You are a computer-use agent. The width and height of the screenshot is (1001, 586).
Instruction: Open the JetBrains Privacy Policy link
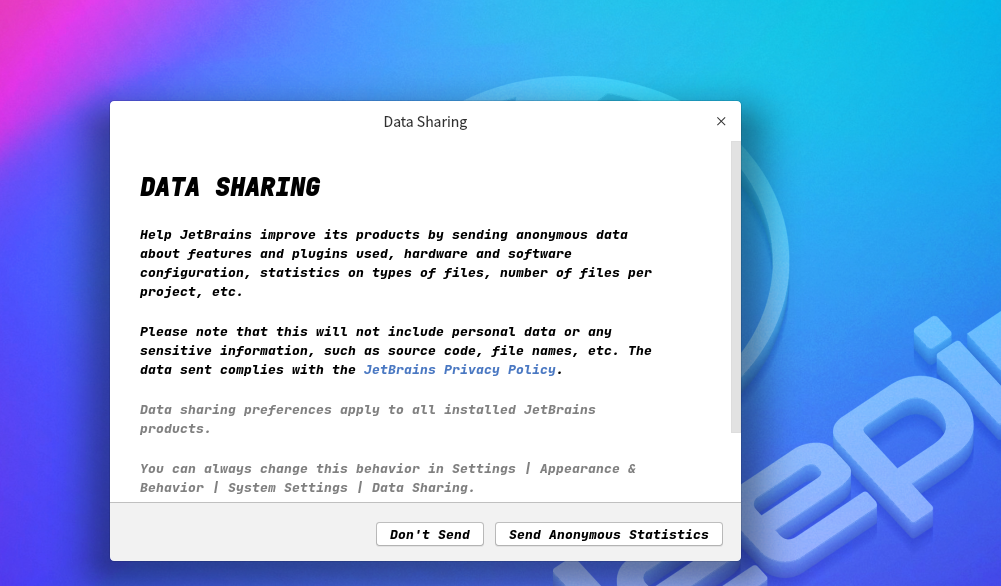click(x=460, y=370)
